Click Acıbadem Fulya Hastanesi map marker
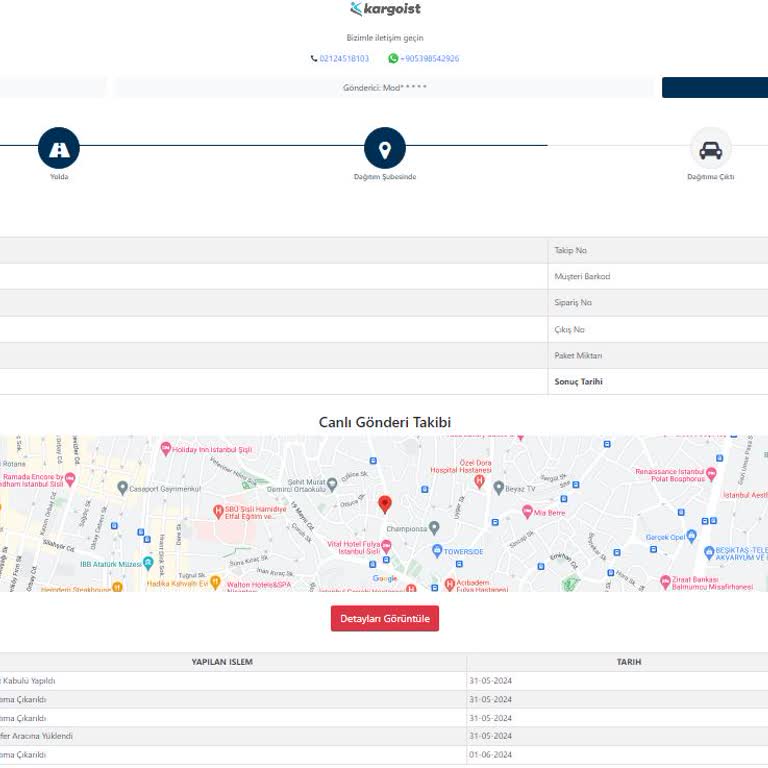The width and height of the screenshot is (768, 768). 450,584
